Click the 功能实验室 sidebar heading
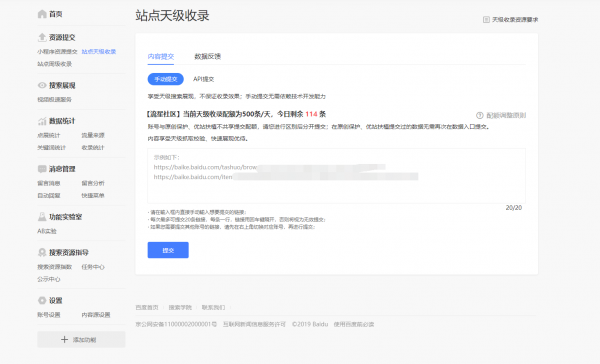The width and height of the screenshot is (600, 364). pyautogui.click(x=65, y=217)
